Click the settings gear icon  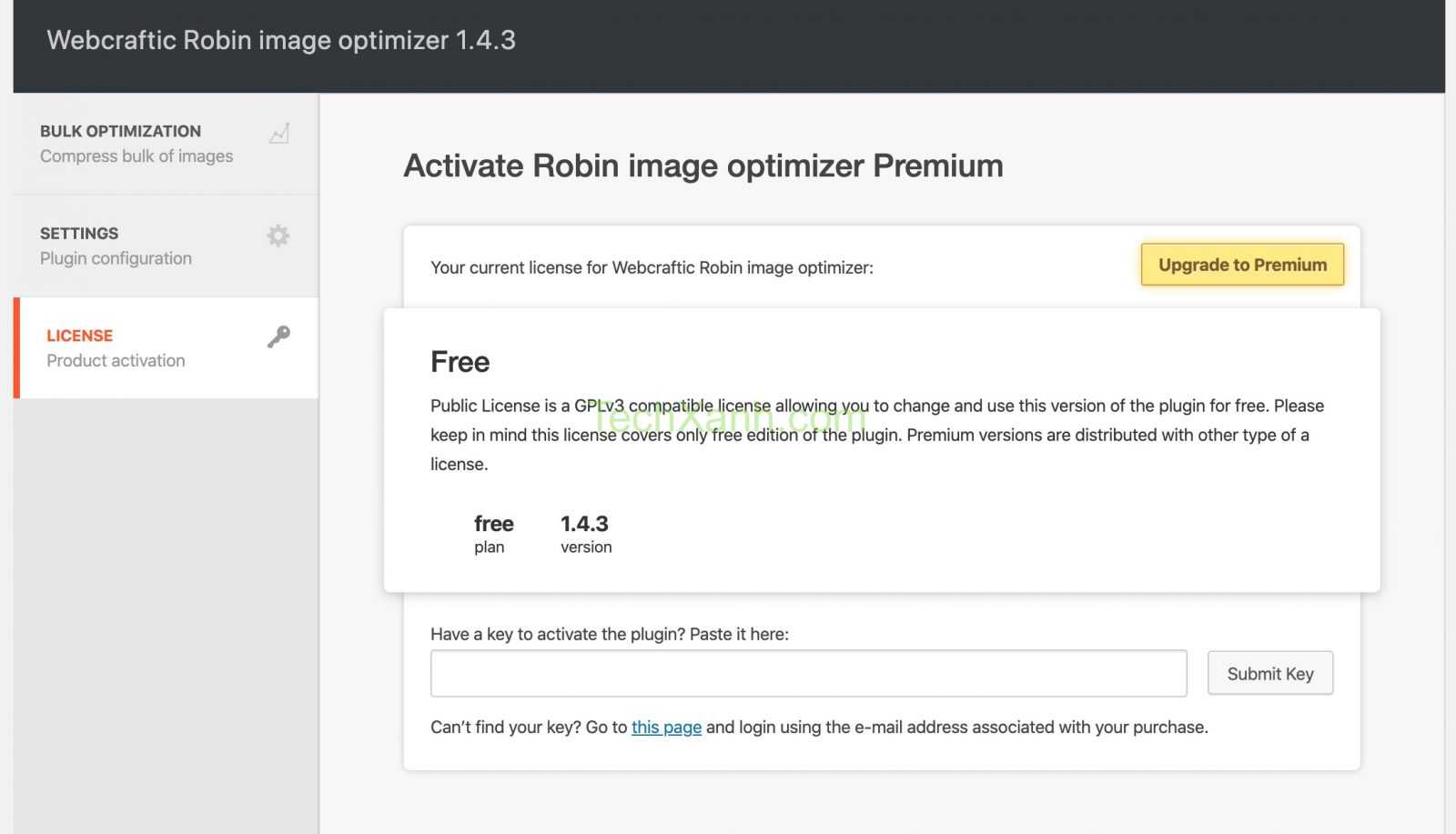pos(278,236)
